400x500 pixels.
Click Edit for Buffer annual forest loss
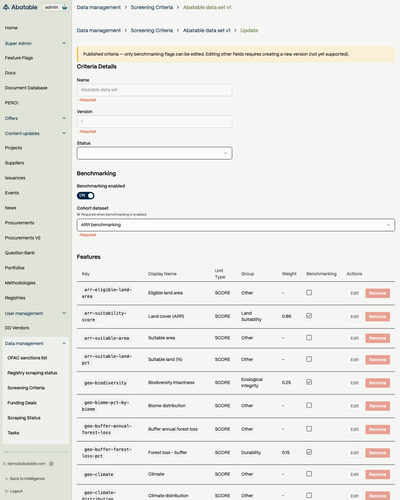[354, 430]
